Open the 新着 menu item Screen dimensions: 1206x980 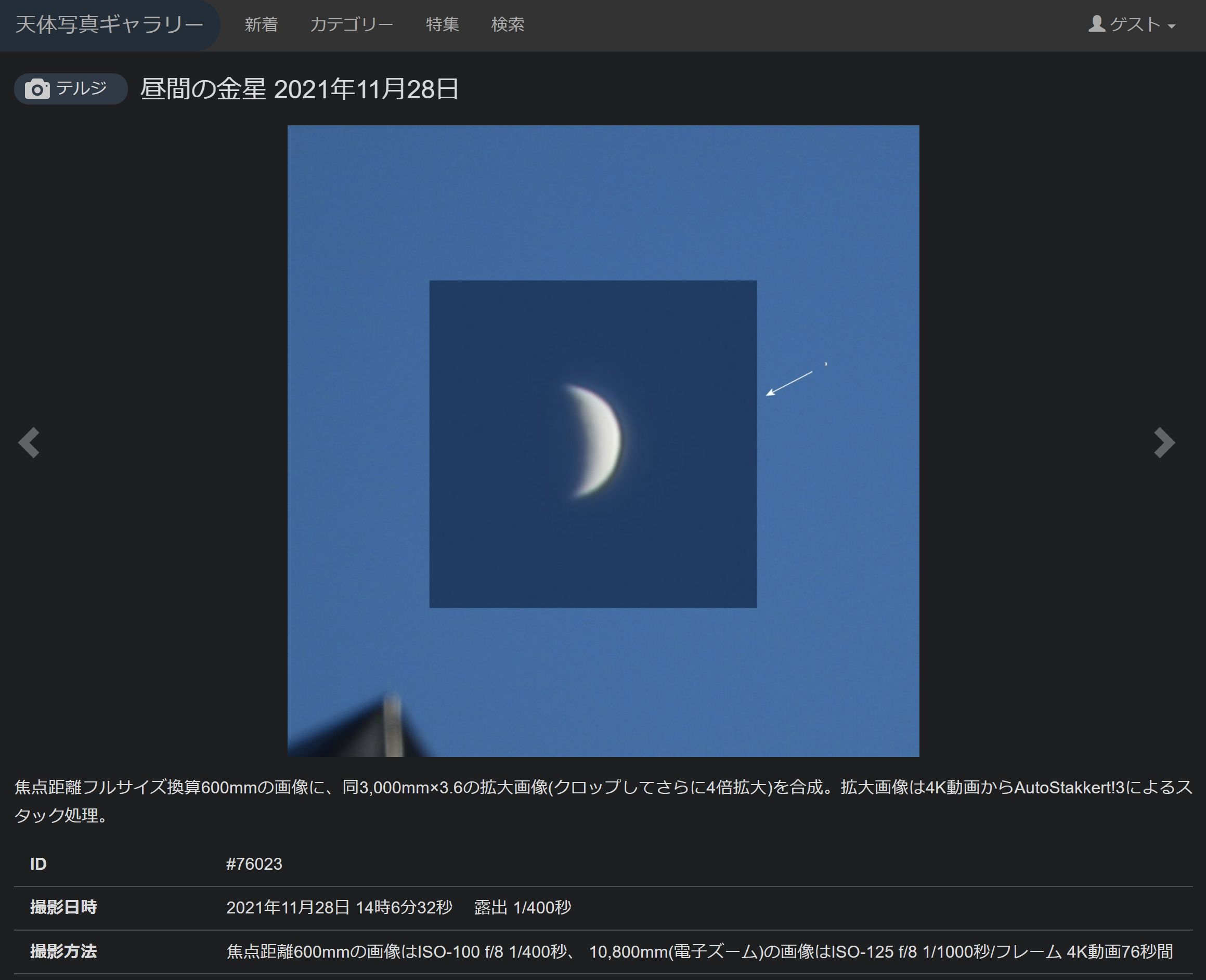[261, 25]
